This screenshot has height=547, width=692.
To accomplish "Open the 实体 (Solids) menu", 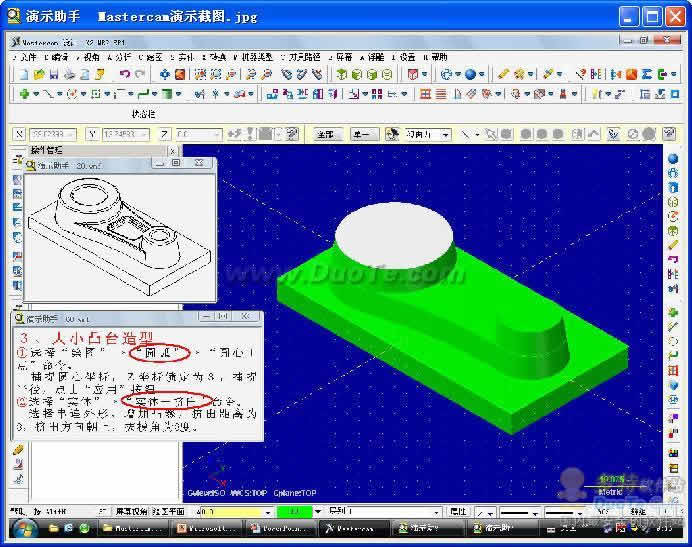I will coord(182,57).
